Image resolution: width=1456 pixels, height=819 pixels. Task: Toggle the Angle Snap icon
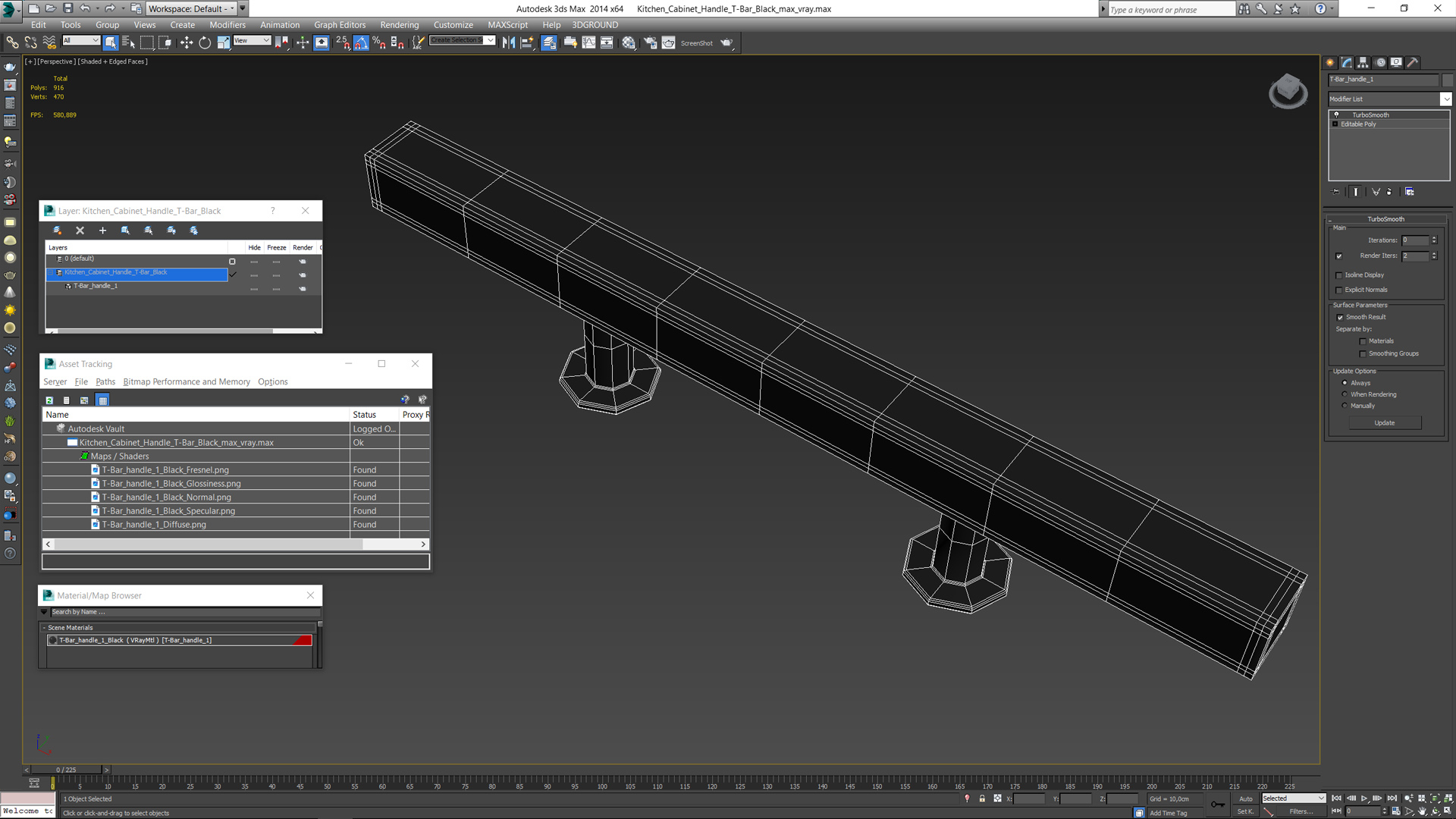coord(361,42)
